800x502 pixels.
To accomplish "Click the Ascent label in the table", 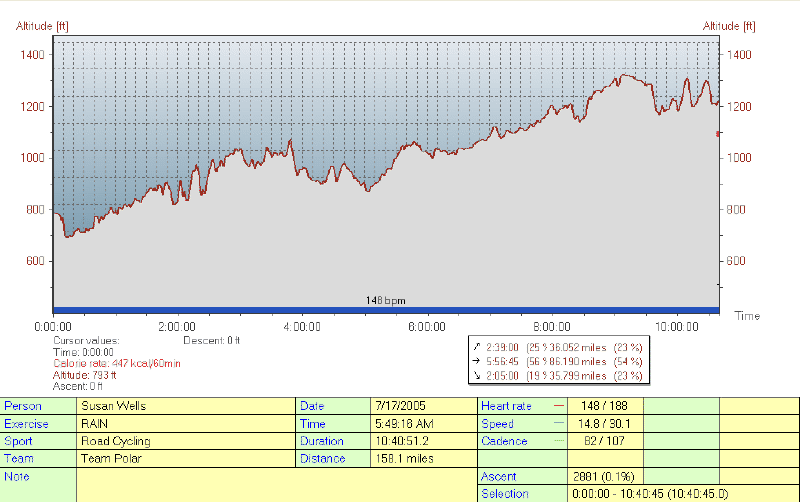I will [499, 476].
